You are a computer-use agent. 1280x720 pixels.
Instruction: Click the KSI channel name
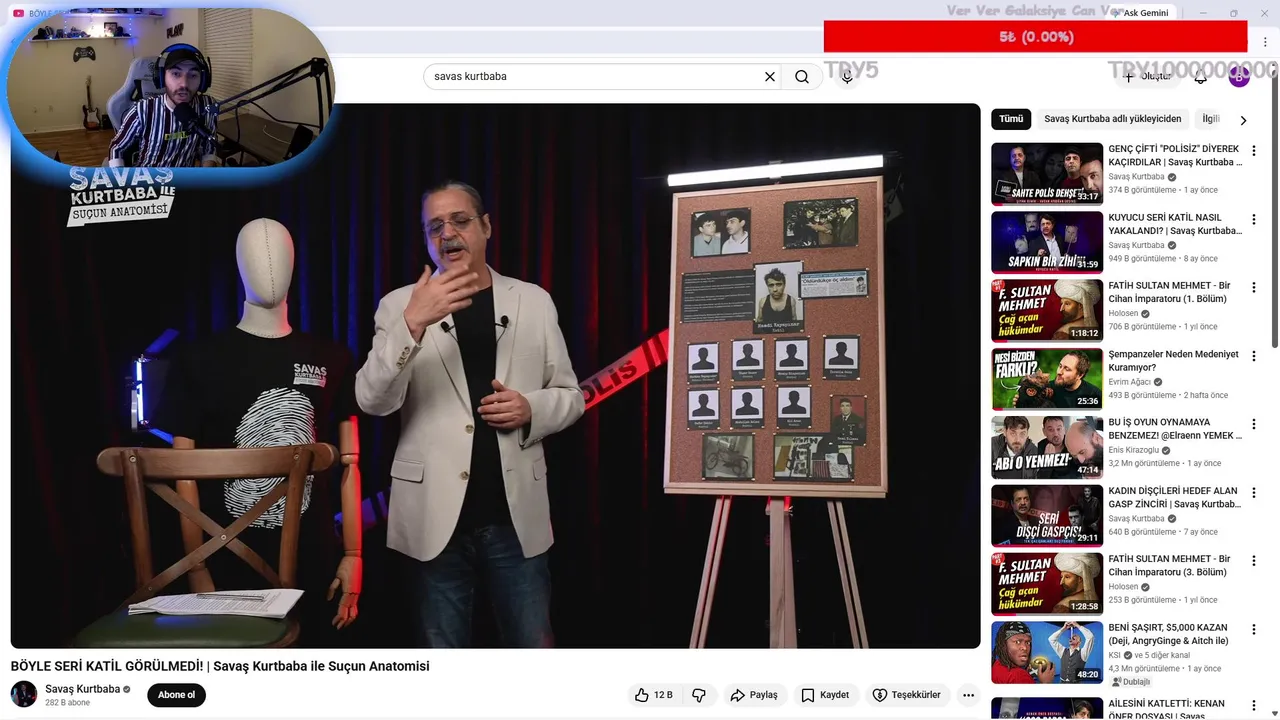(x=1115, y=655)
